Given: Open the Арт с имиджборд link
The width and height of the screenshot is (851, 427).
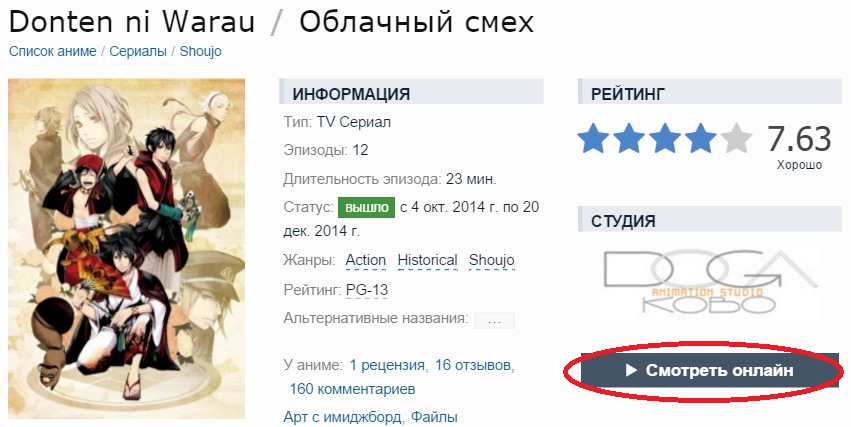Looking at the screenshot, I should pyautogui.click(x=342, y=417).
